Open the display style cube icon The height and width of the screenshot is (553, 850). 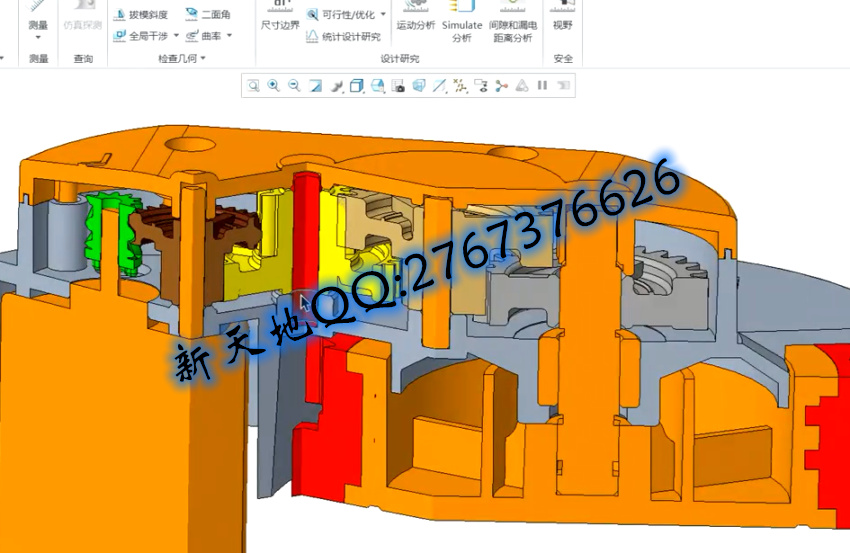pyautogui.click(x=357, y=86)
